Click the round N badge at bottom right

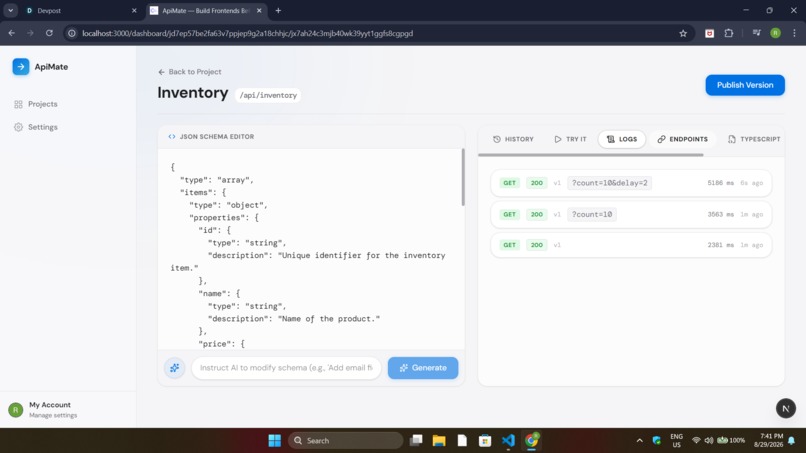(785, 408)
